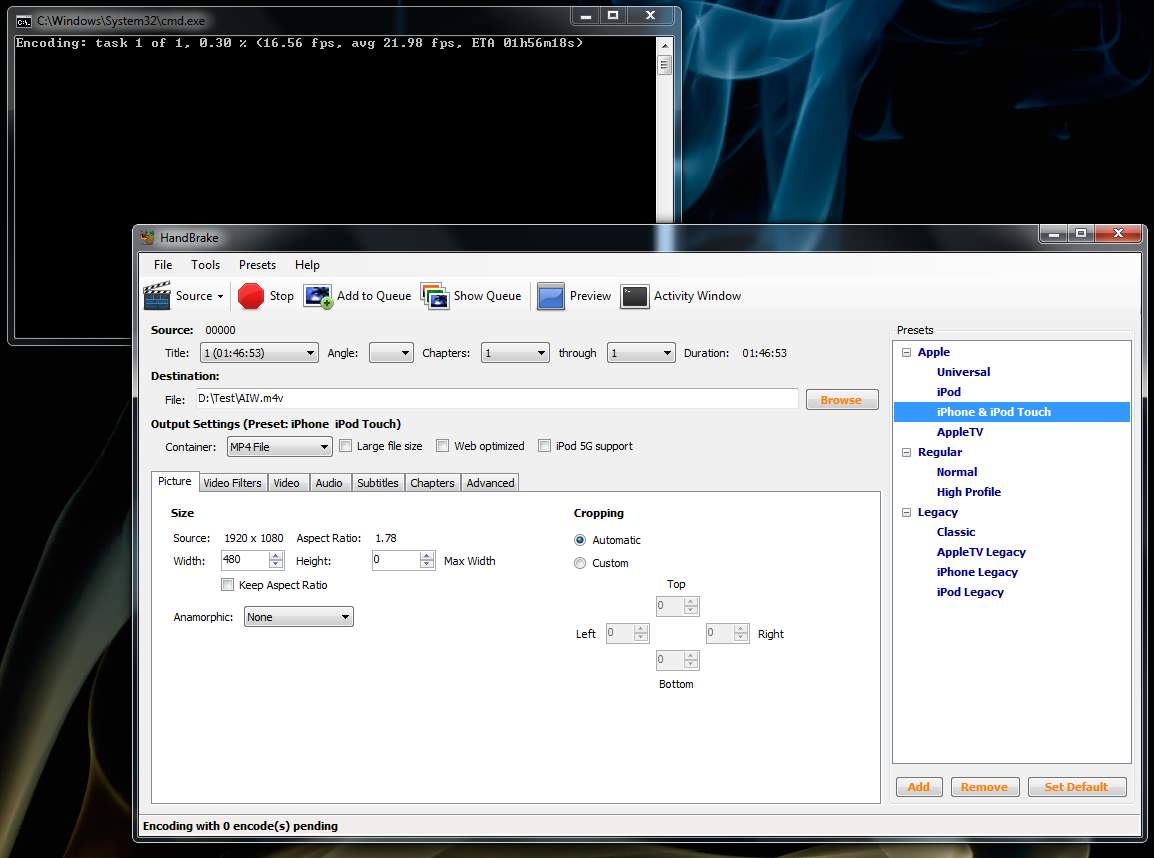This screenshot has height=858, width=1154.
Task: Click the cmd.exe window title icon
Action: (x=24, y=21)
